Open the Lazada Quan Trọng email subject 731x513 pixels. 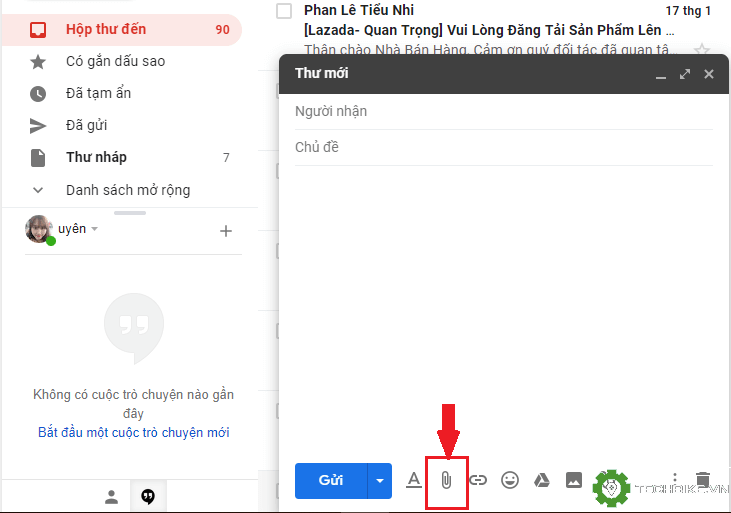(x=489, y=30)
